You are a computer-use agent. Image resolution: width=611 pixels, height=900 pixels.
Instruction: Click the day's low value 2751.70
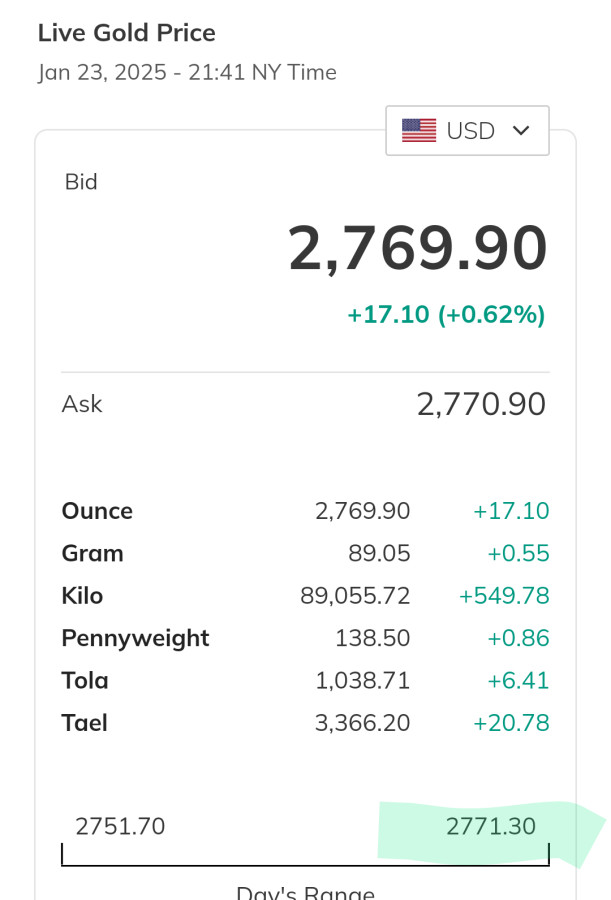[120, 826]
